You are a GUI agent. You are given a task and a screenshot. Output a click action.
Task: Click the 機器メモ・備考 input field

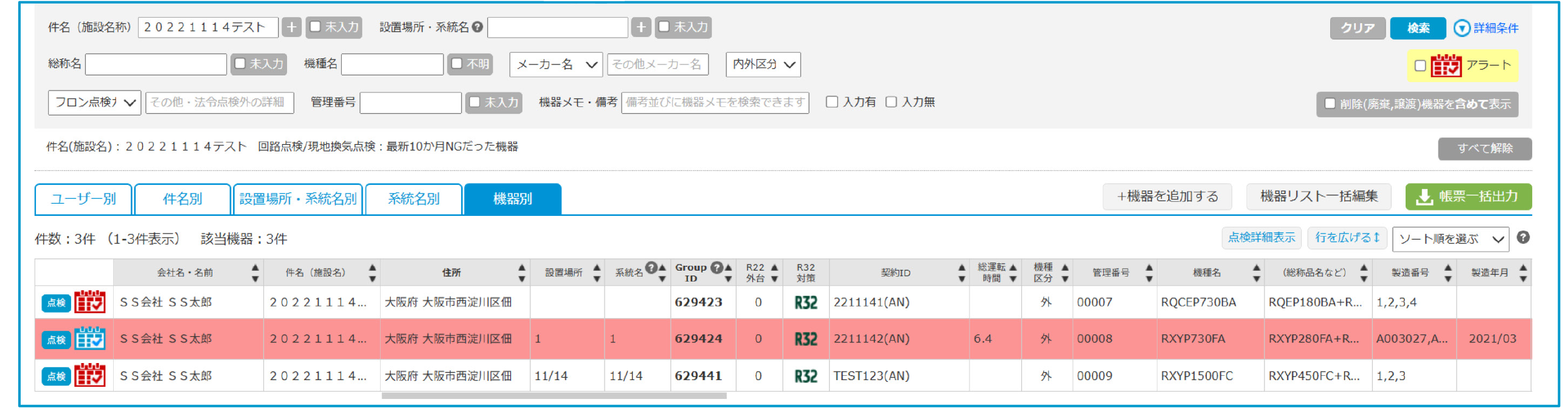click(x=715, y=102)
